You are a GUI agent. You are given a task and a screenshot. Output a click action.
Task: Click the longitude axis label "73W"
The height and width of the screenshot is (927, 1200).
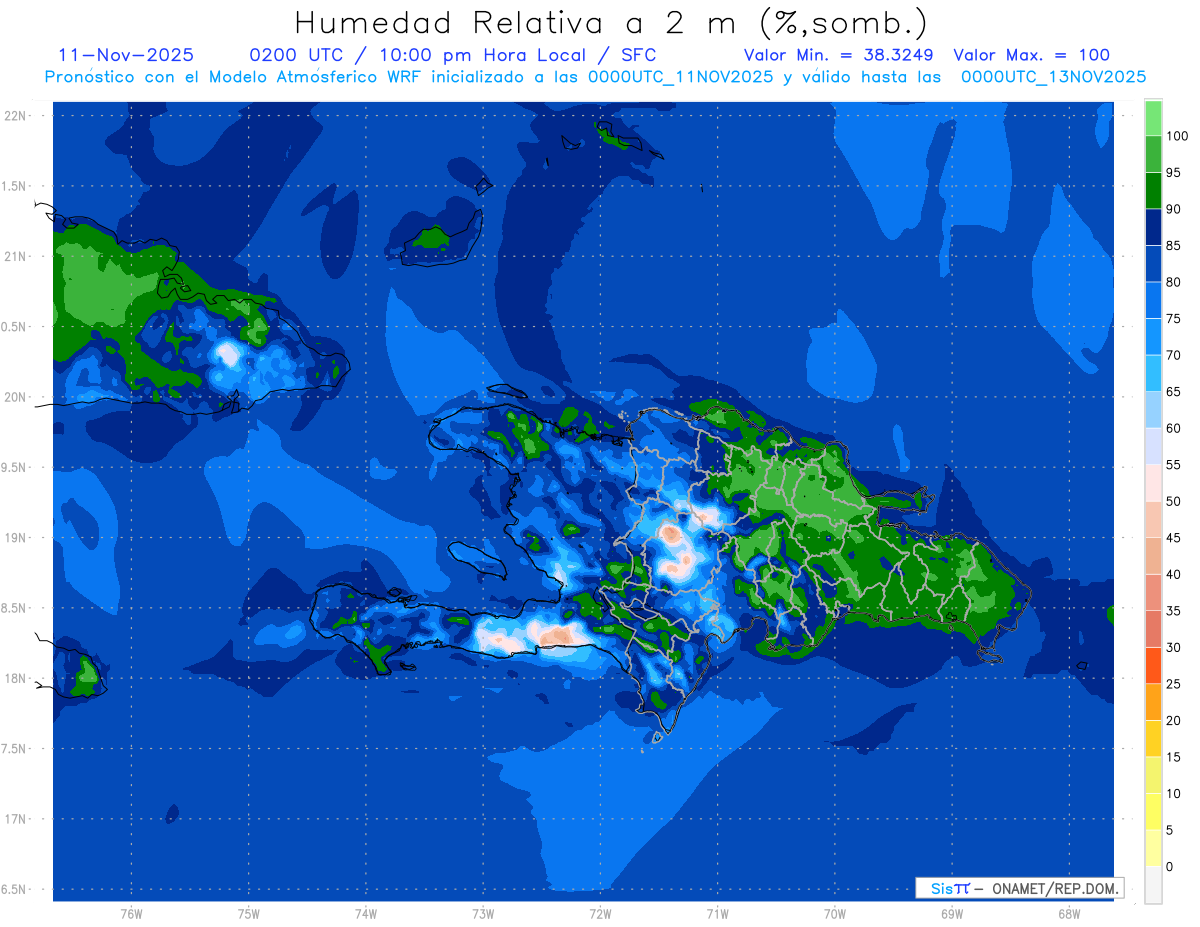coord(483,914)
